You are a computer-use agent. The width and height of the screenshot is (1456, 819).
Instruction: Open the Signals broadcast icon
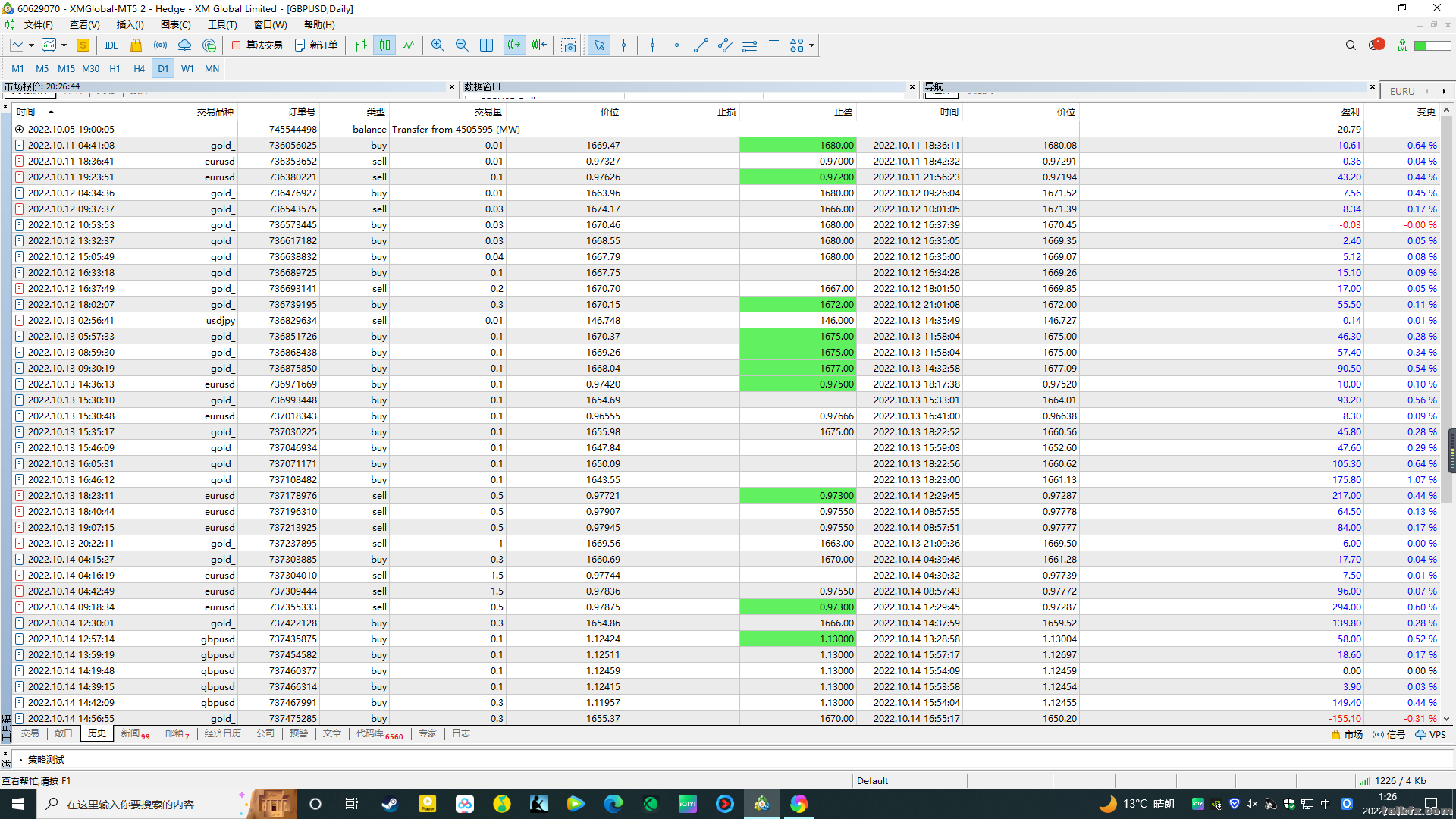160,45
